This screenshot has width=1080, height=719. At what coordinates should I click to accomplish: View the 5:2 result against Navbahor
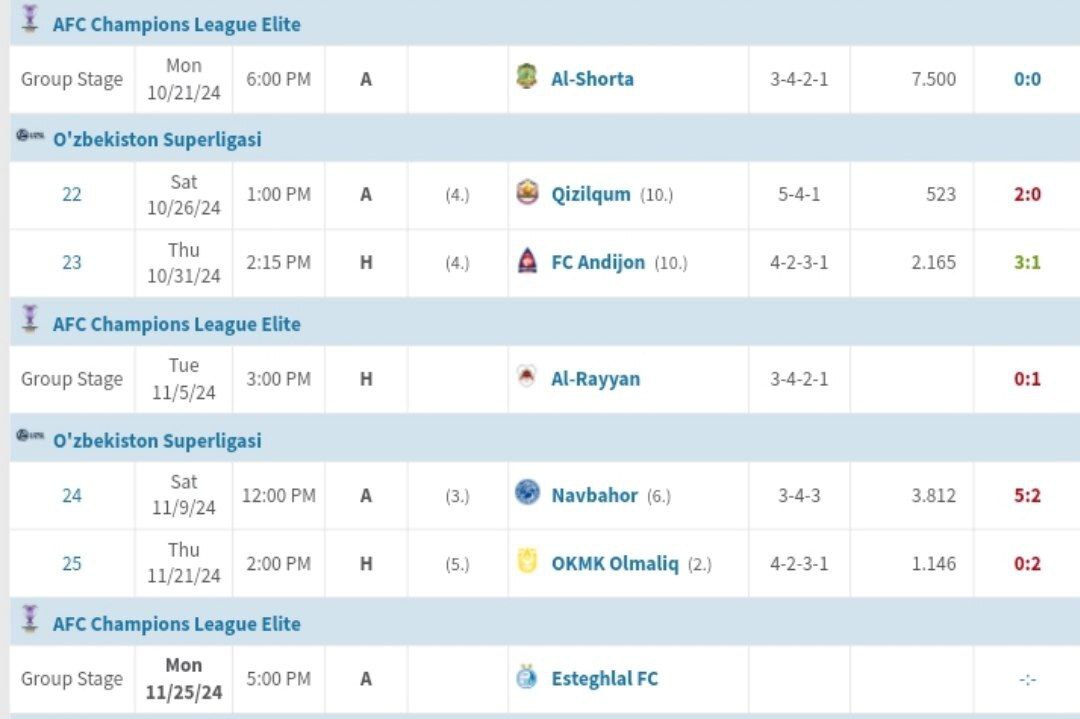click(1027, 495)
